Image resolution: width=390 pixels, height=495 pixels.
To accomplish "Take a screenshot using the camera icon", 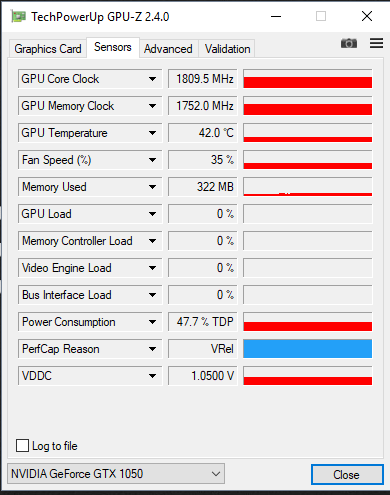I will point(349,43).
